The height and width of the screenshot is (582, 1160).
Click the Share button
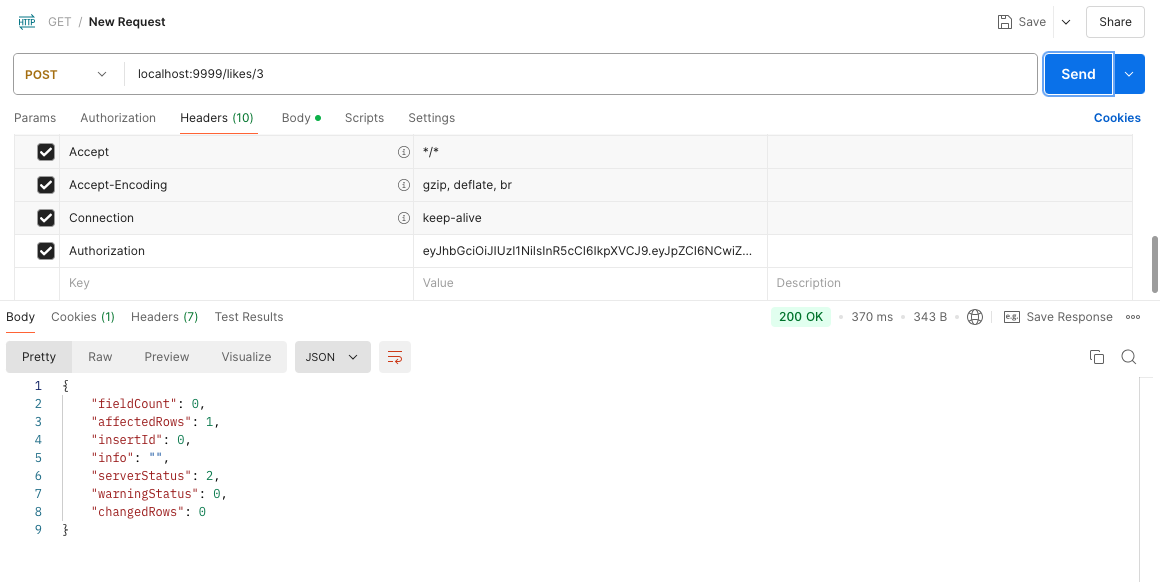[x=1115, y=21]
